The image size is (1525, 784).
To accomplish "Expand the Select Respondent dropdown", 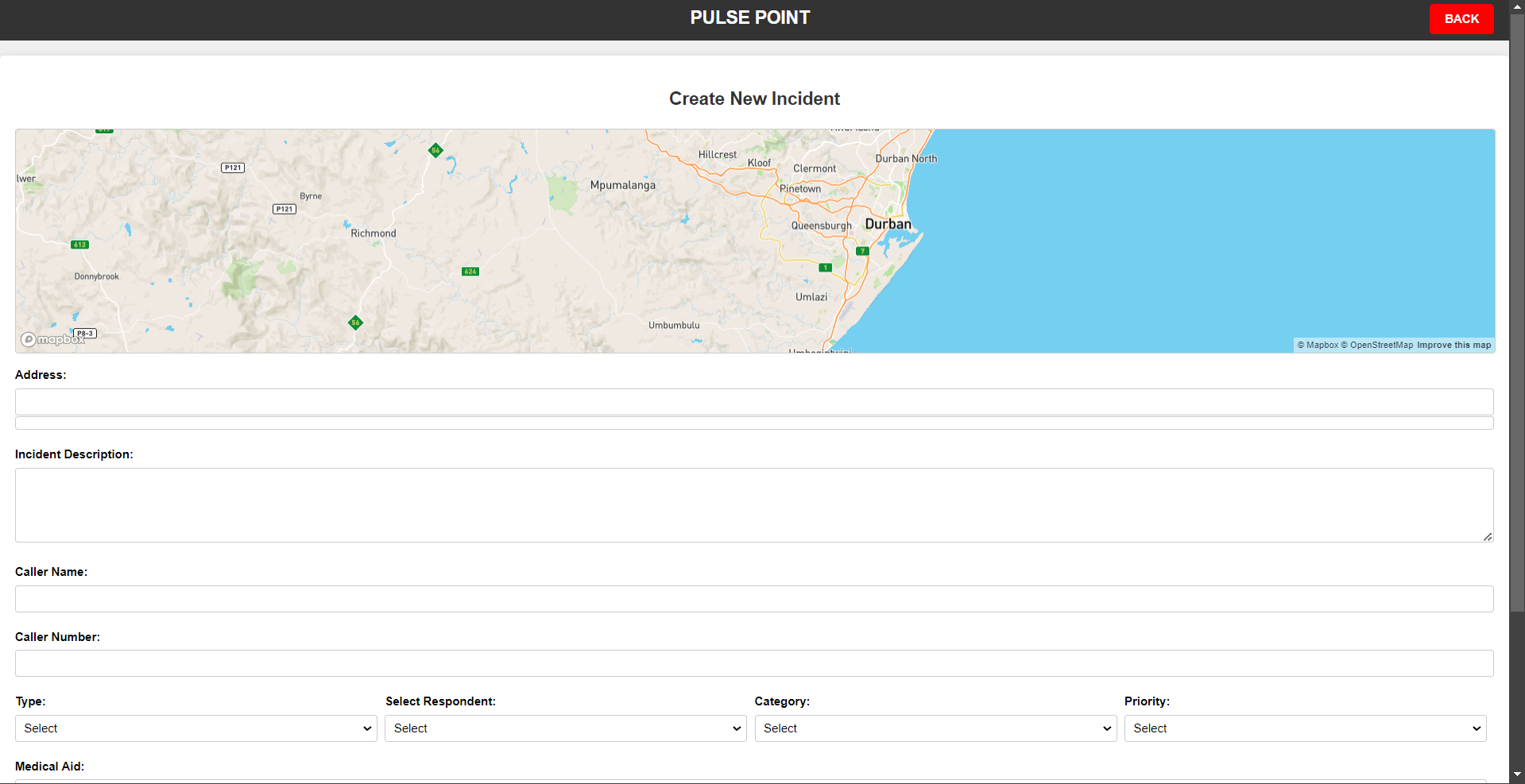I will point(565,728).
